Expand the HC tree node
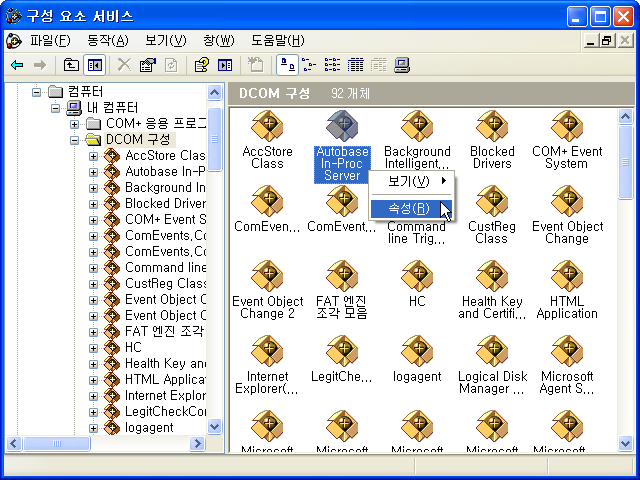 93,347
